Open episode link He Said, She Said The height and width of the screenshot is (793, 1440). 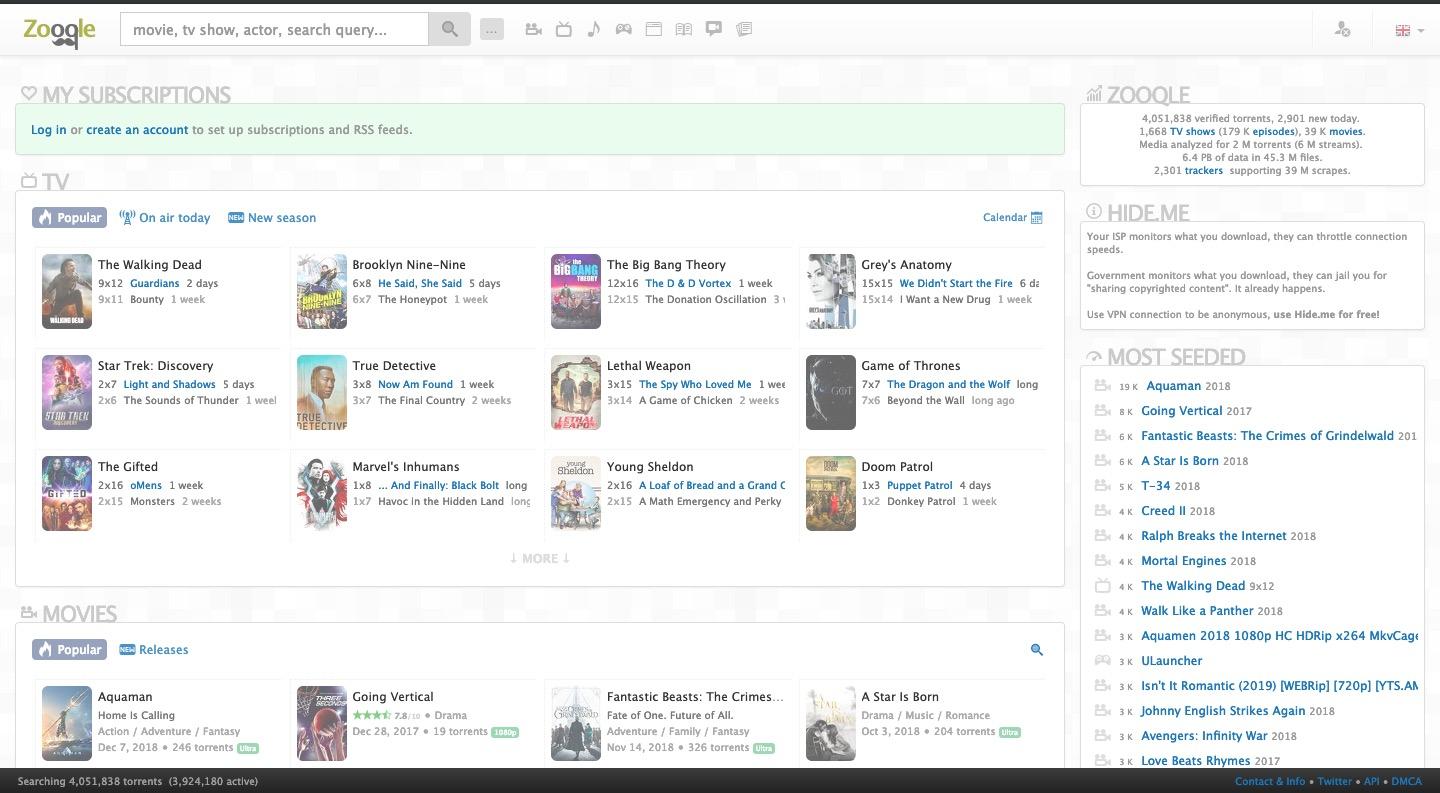click(420, 284)
